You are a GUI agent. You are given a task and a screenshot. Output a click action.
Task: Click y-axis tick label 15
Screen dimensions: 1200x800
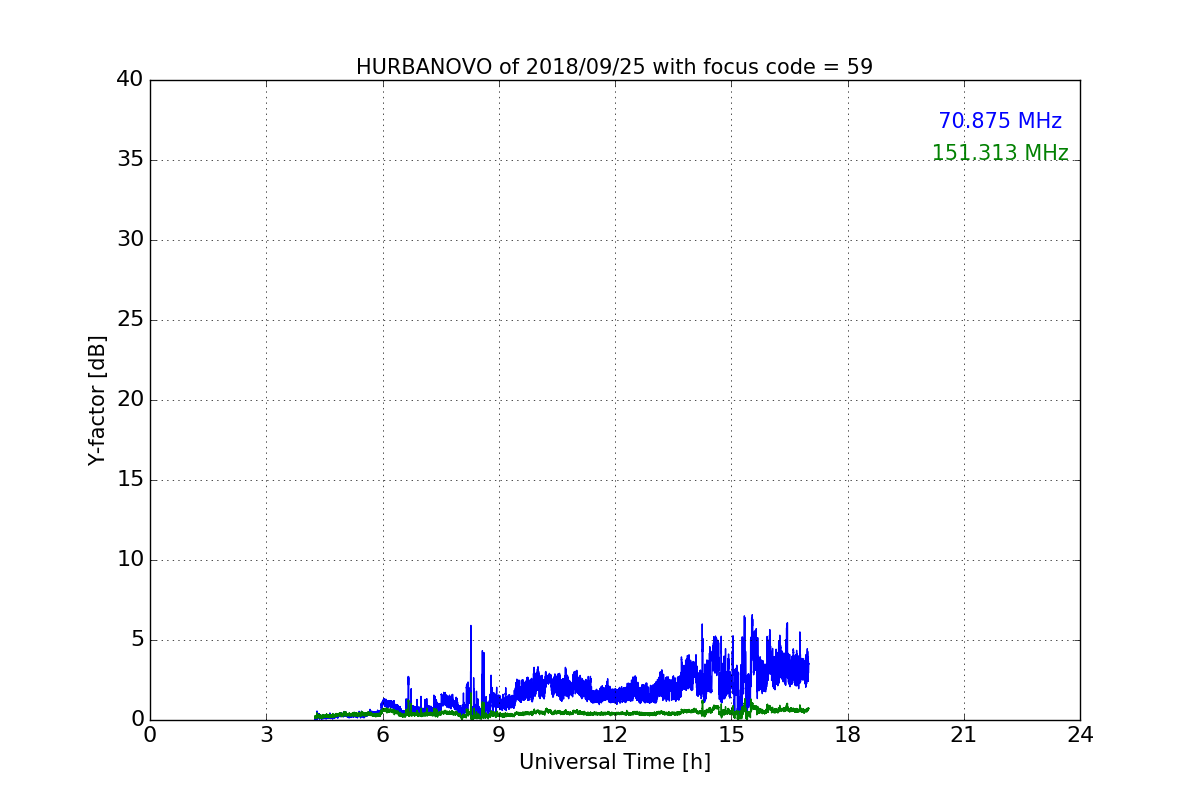click(130, 480)
